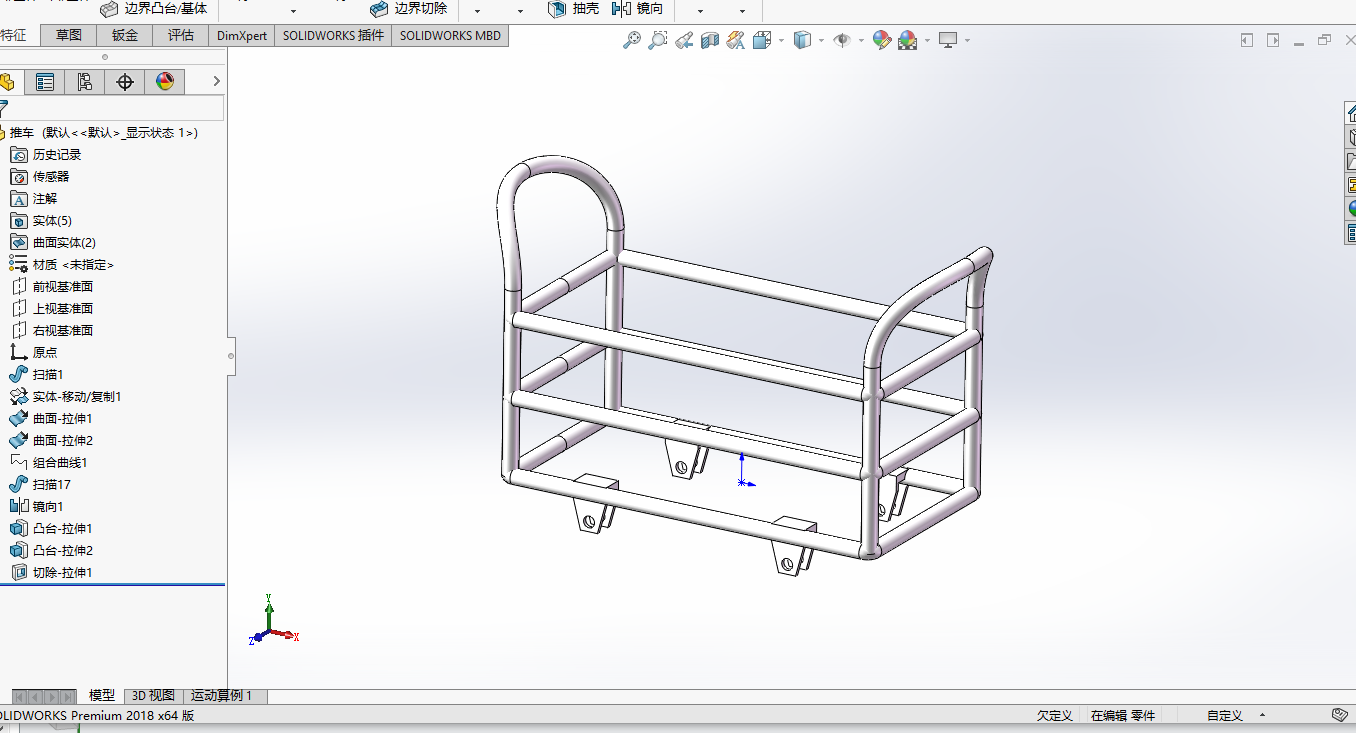Open Edit Appearance color ball
The image size is (1356, 733).
coord(881,40)
